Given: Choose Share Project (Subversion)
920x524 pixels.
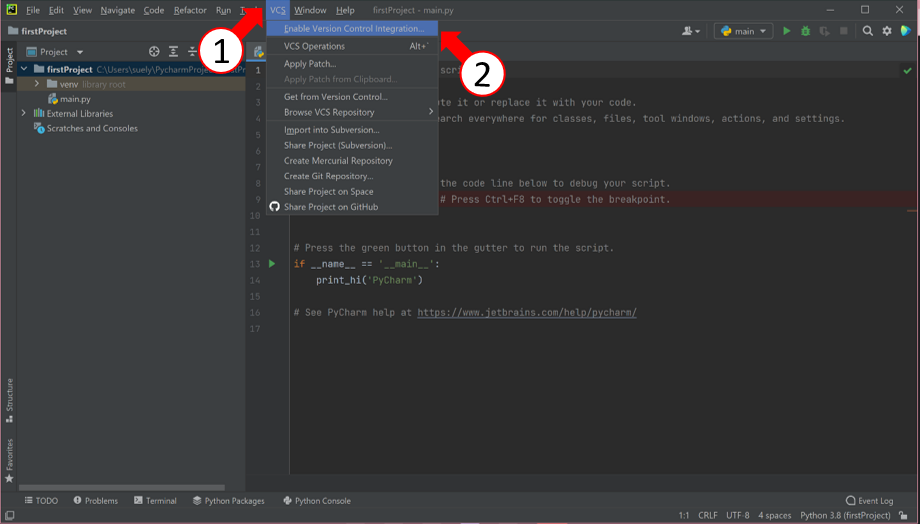Looking at the screenshot, I should pyautogui.click(x=352, y=145).
